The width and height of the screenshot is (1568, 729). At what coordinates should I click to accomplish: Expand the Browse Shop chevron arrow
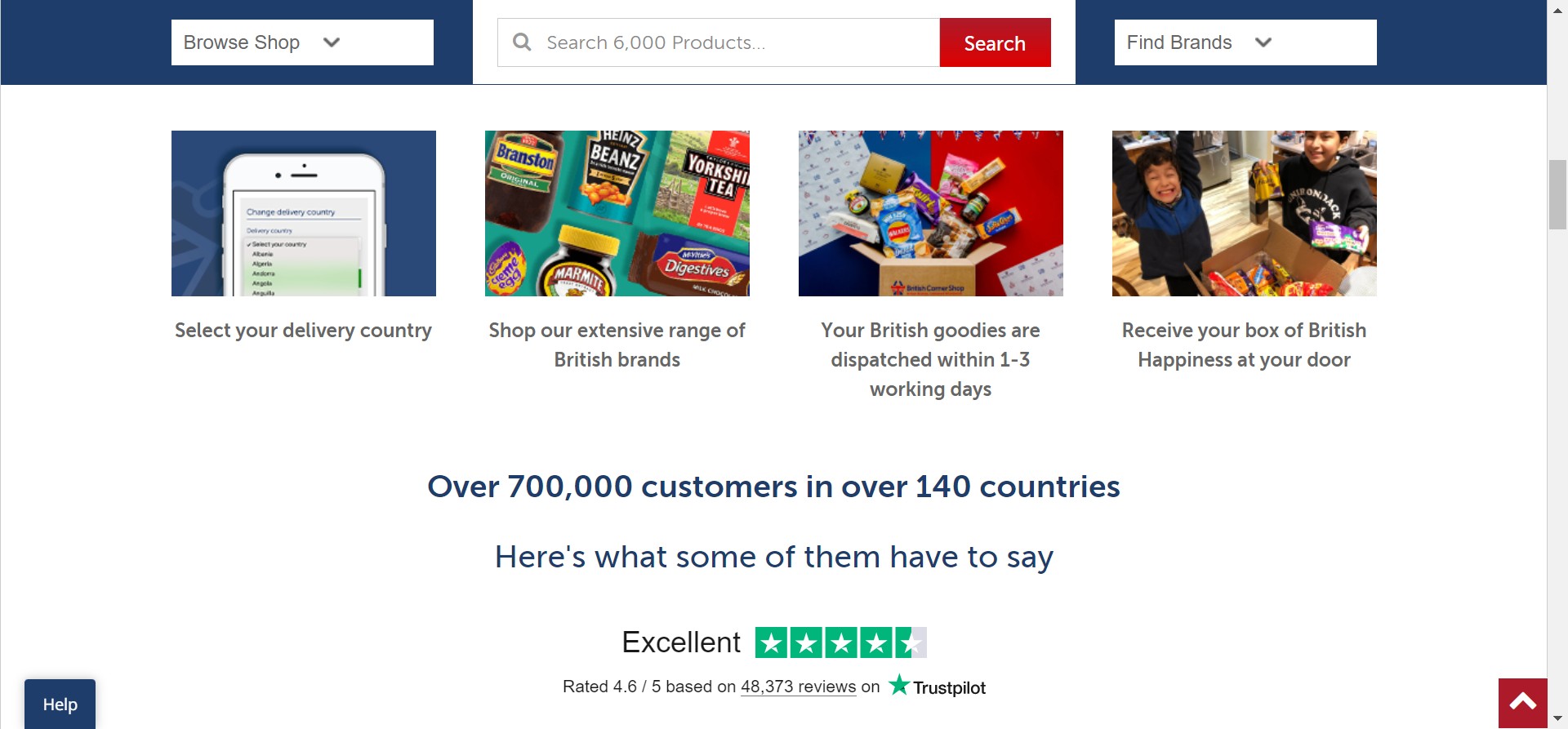332,42
